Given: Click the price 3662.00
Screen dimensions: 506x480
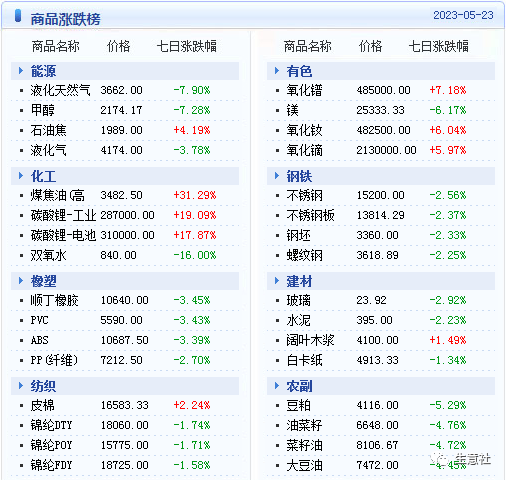Looking at the screenshot, I should click(x=121, y=90).
